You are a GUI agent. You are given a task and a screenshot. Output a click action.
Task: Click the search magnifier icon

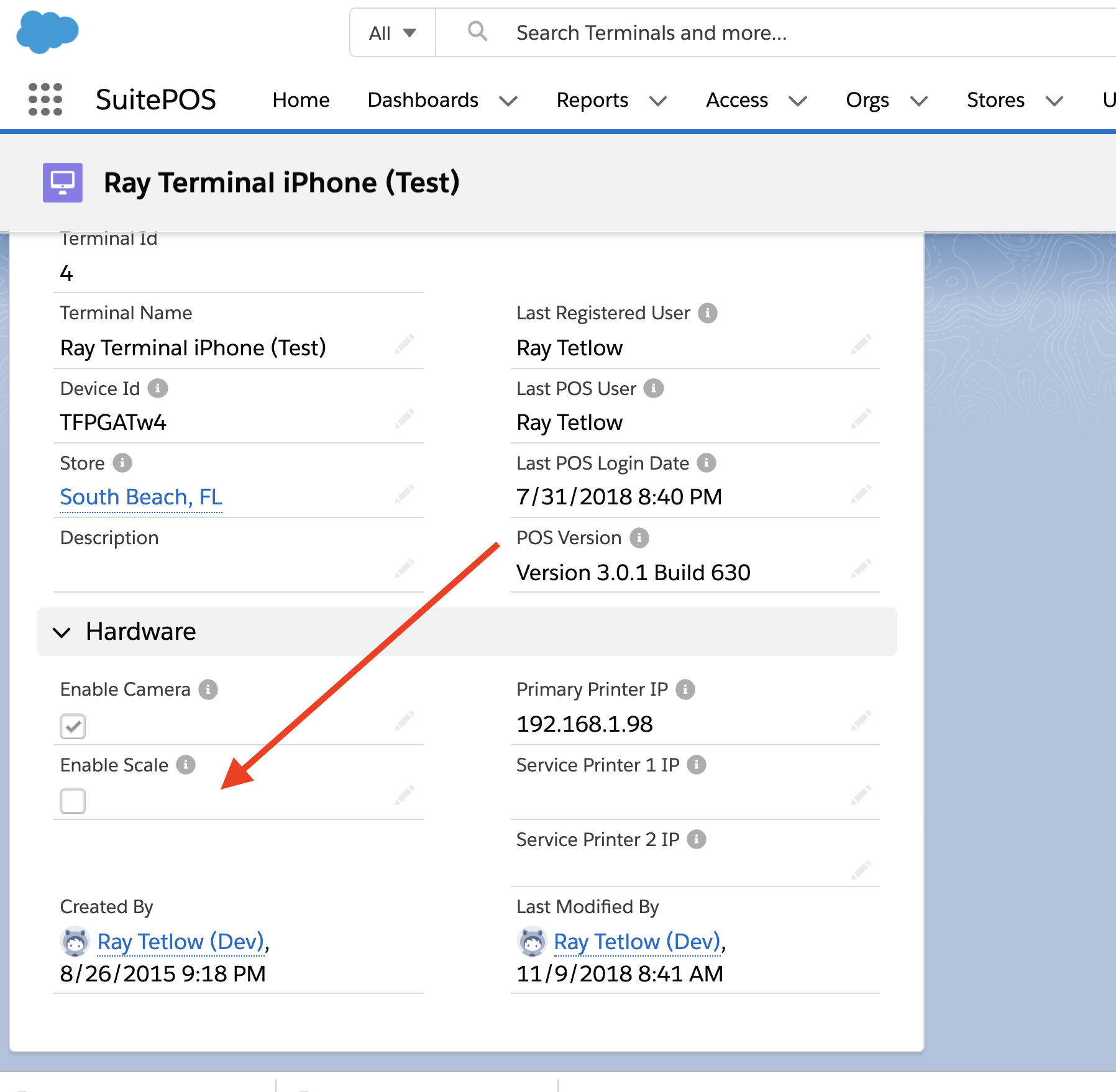477,31
